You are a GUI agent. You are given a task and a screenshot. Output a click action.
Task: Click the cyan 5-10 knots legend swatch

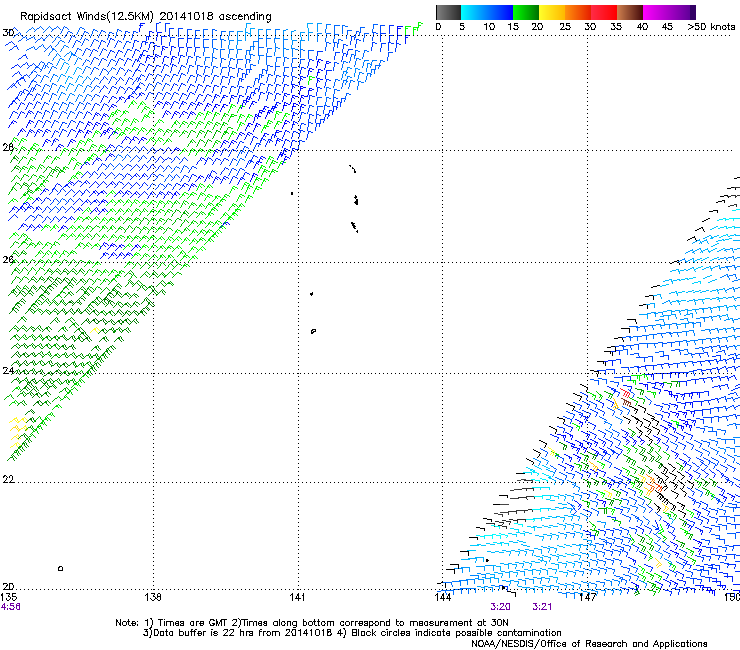pos(474,12)
